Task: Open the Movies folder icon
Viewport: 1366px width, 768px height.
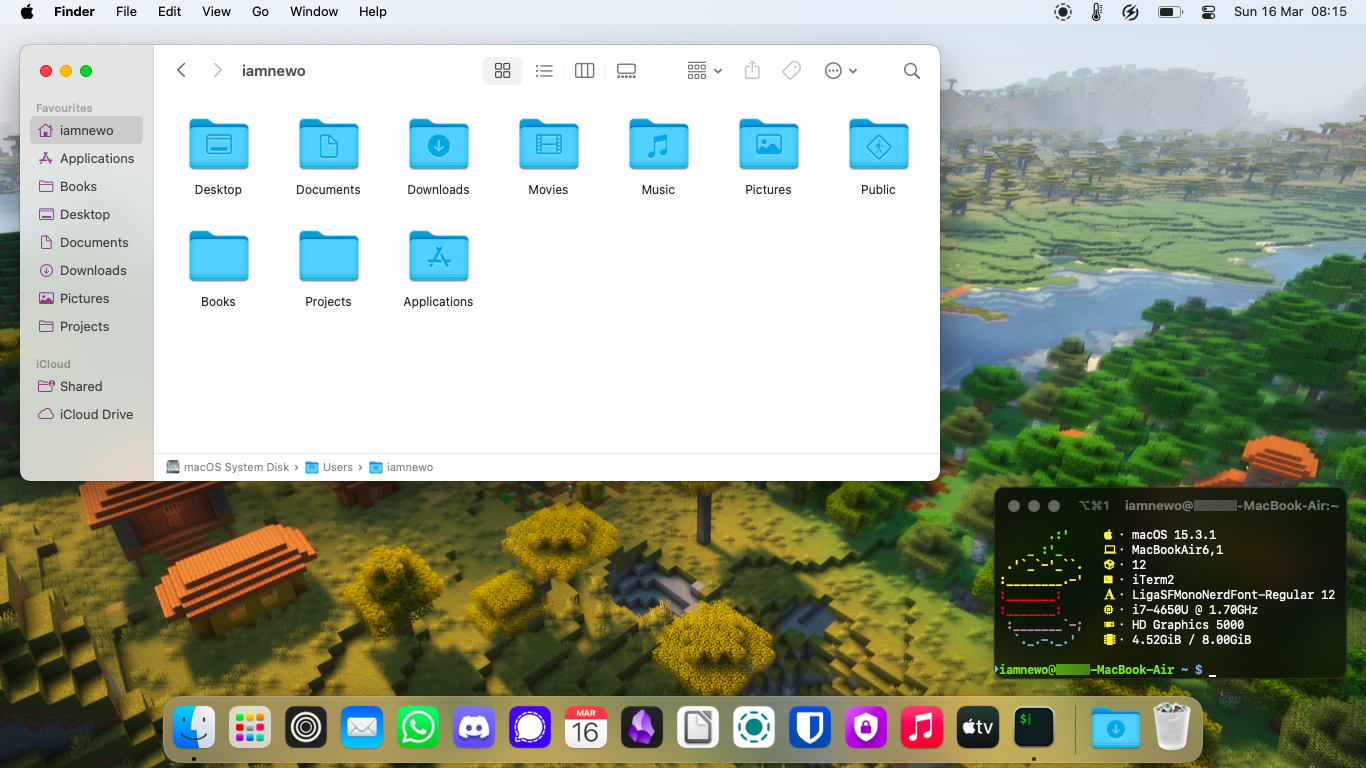Action: pos(548,145)
